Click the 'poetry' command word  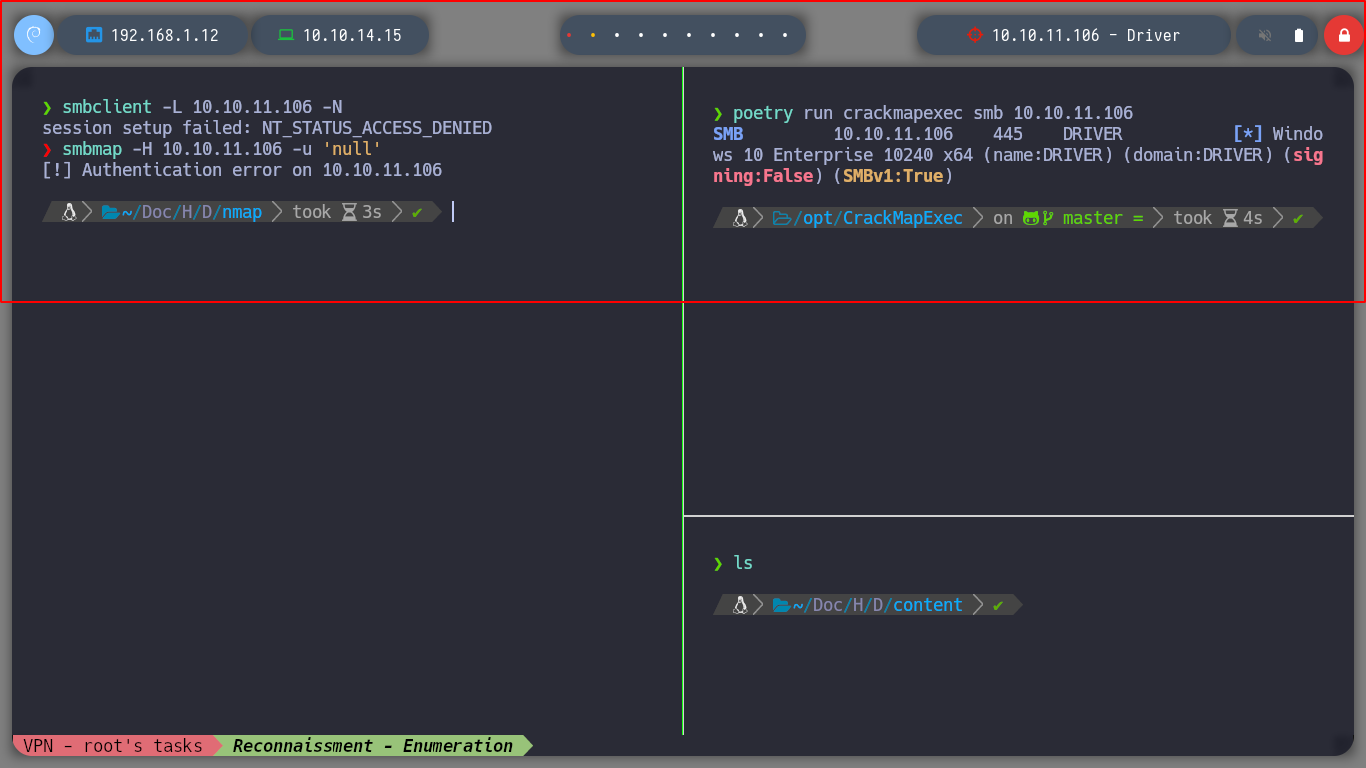tap(763, 113)
